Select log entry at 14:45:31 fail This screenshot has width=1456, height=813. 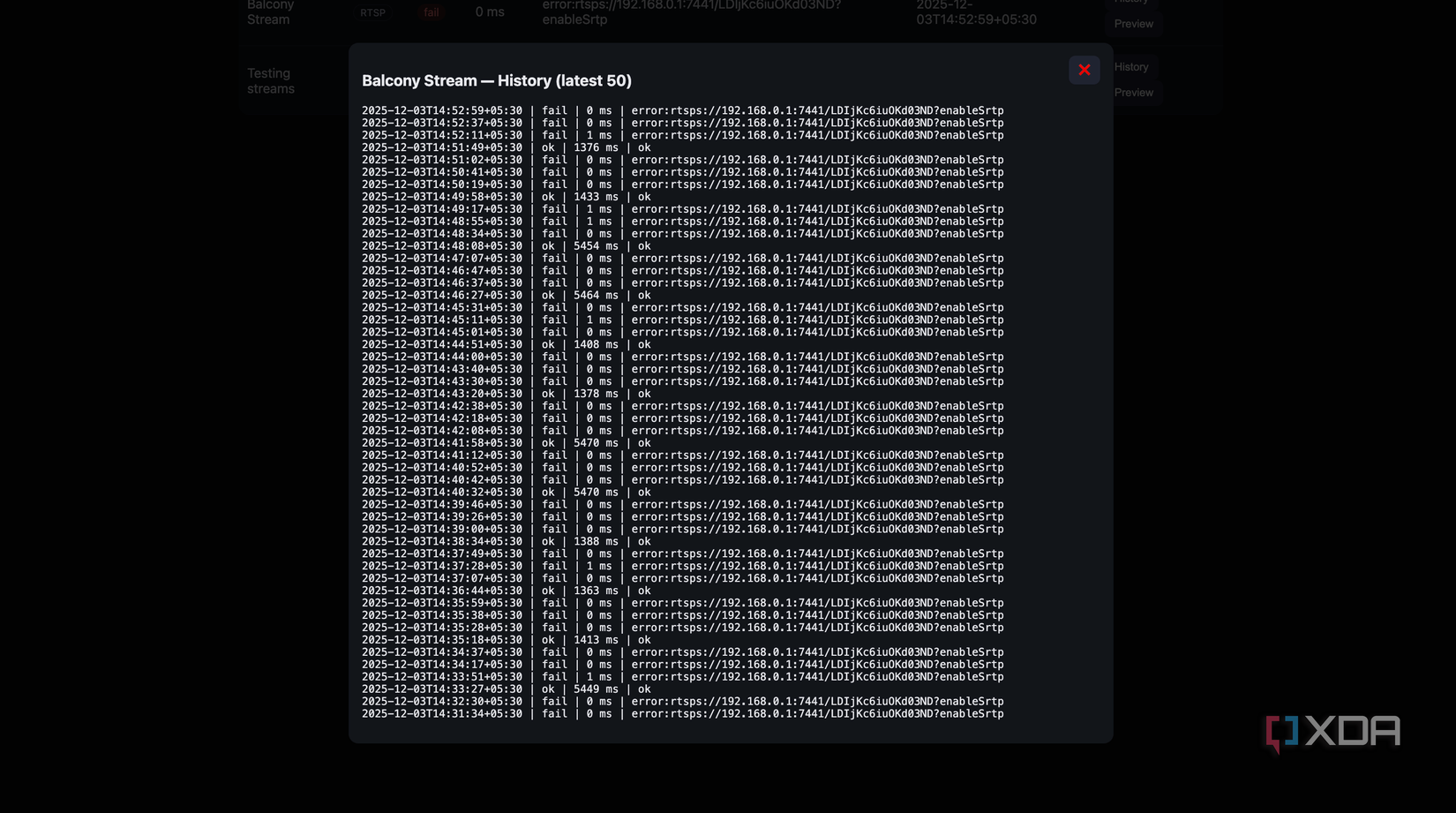click(682, 307)
